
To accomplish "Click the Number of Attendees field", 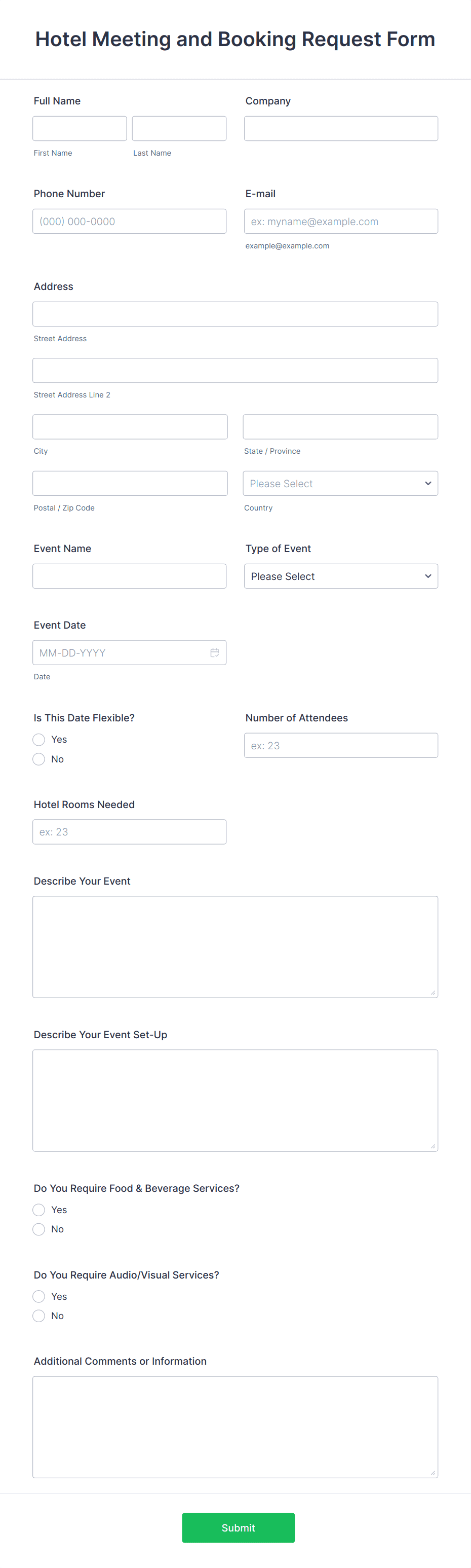I will [341, 744].
